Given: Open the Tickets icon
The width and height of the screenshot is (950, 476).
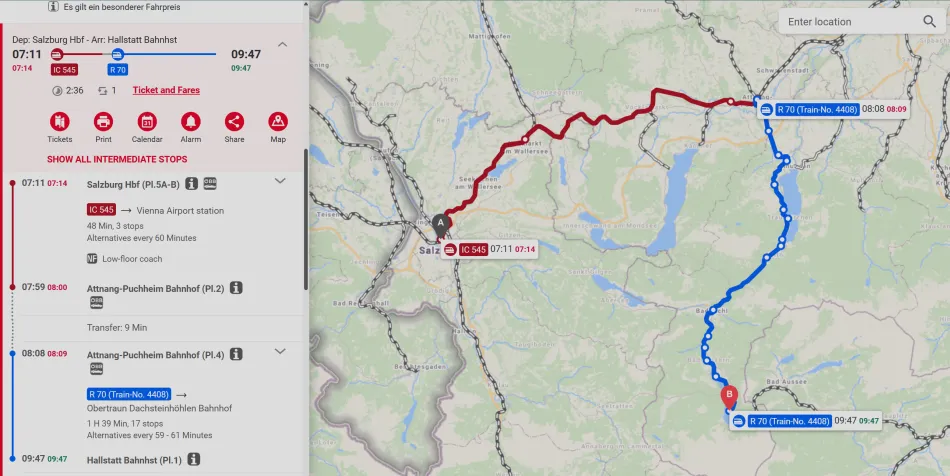Looking at the screenshot, I should click(x=59, y=122).
